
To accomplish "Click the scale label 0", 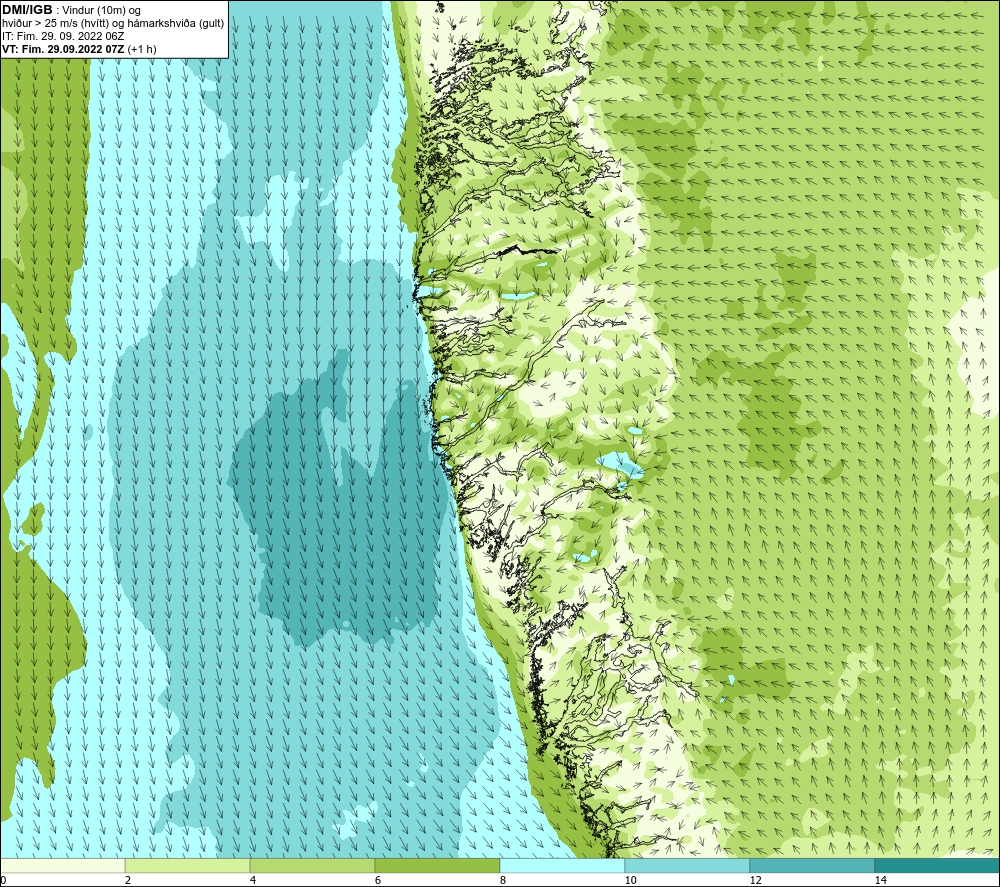I will pyautogui.click(x=4, y=880).
